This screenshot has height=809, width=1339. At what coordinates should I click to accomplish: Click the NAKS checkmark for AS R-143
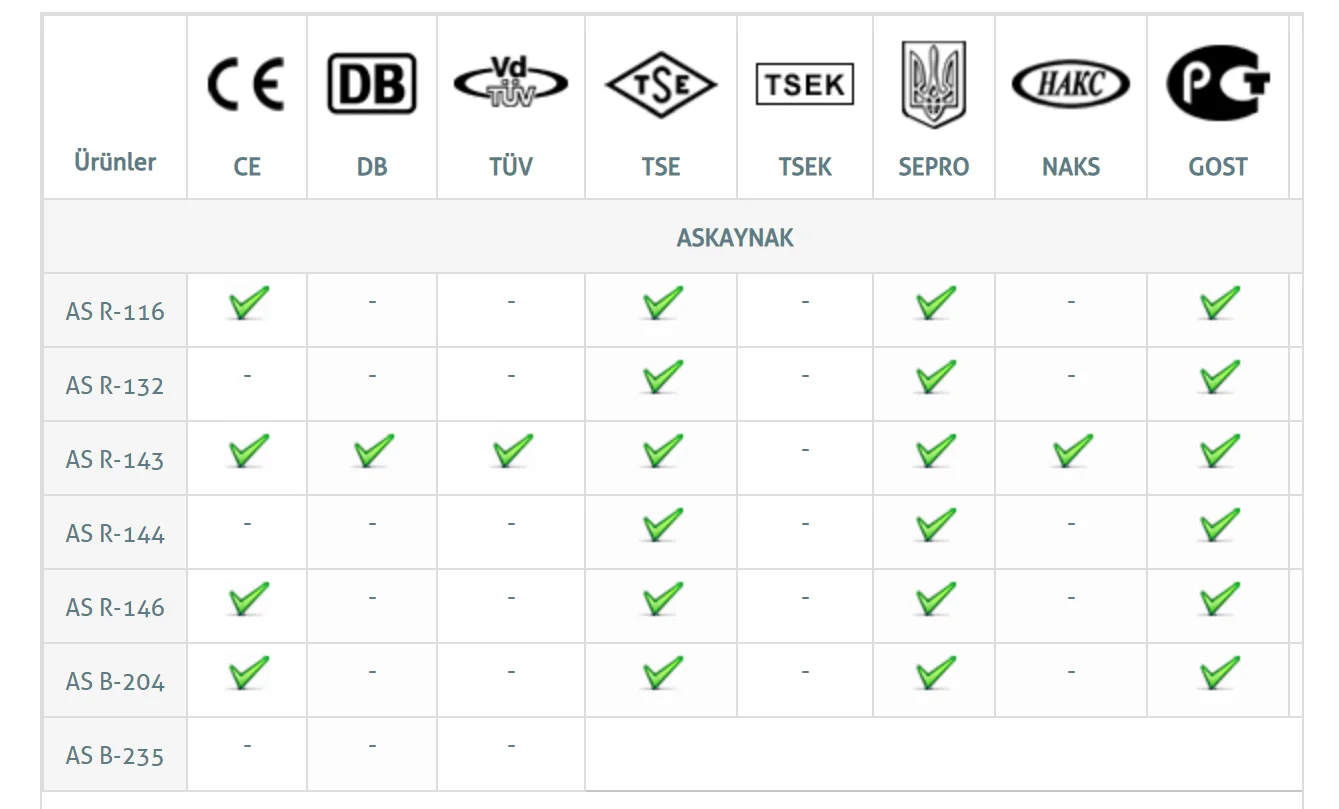pos(1072,450)
